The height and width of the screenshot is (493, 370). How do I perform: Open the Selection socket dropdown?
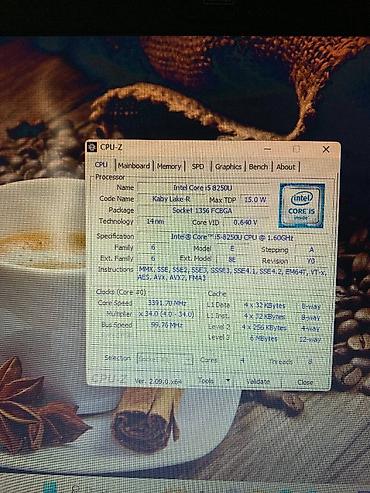165,360
